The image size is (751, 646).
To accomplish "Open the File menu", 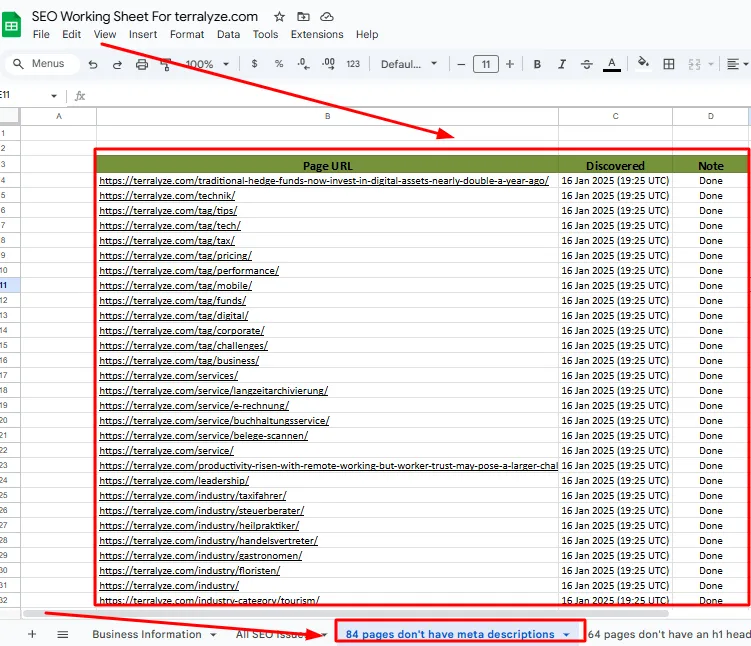I will [41, 34].
